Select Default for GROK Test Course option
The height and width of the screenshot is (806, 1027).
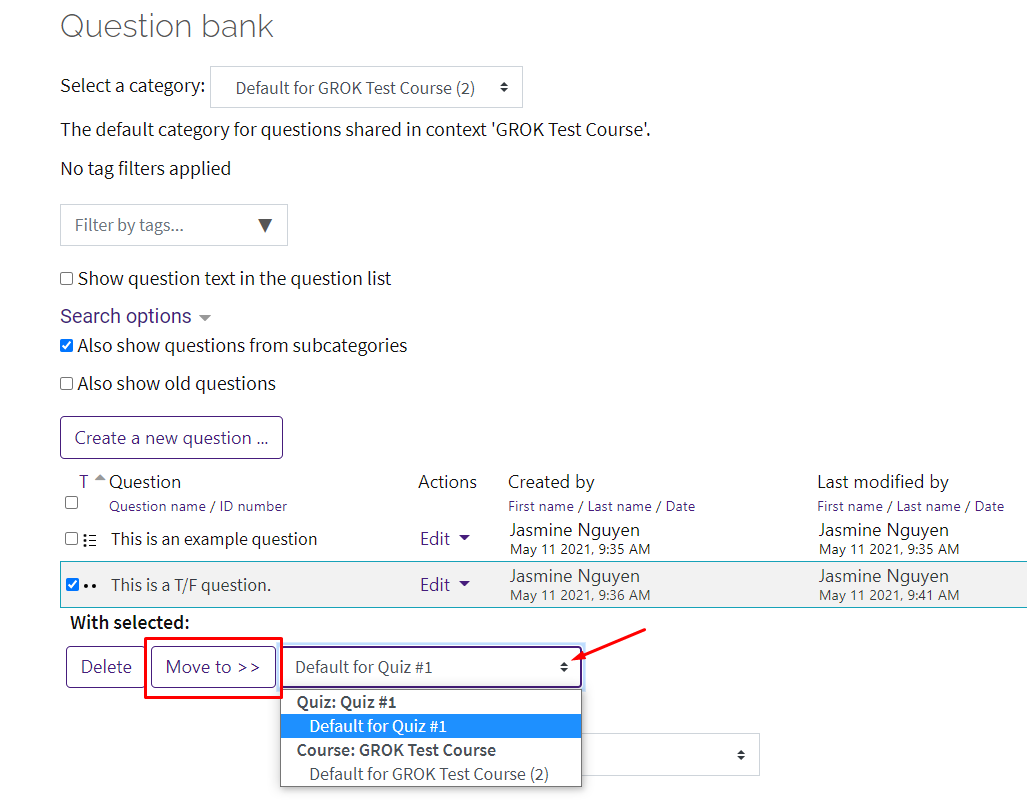430,774
